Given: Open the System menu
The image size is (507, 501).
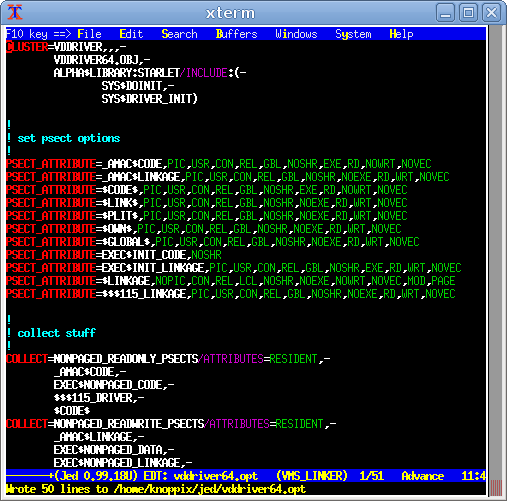Looking at the screenshot, I should tap(353, 34).
